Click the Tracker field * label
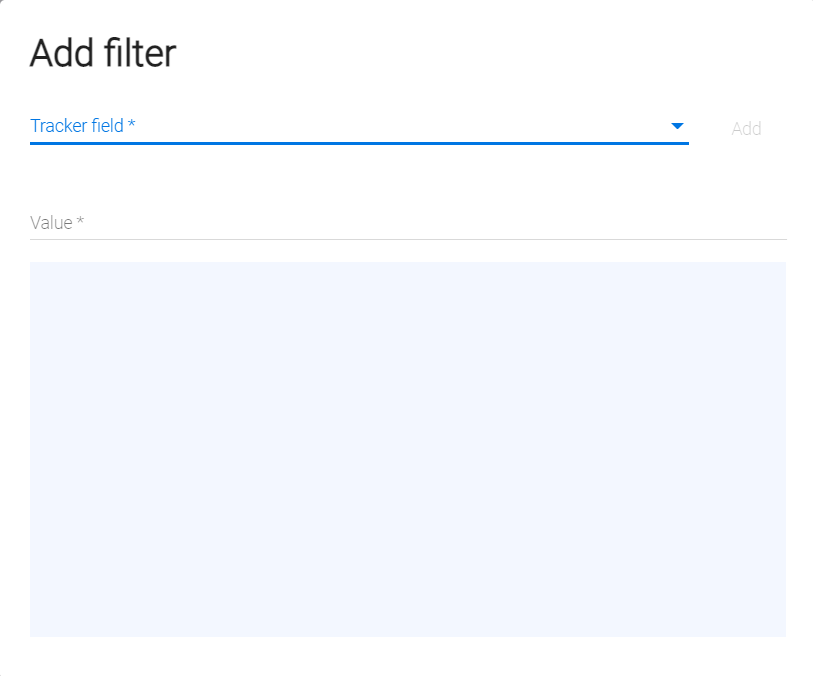Screen dimensions: 813x676 [x=83, y=126]
